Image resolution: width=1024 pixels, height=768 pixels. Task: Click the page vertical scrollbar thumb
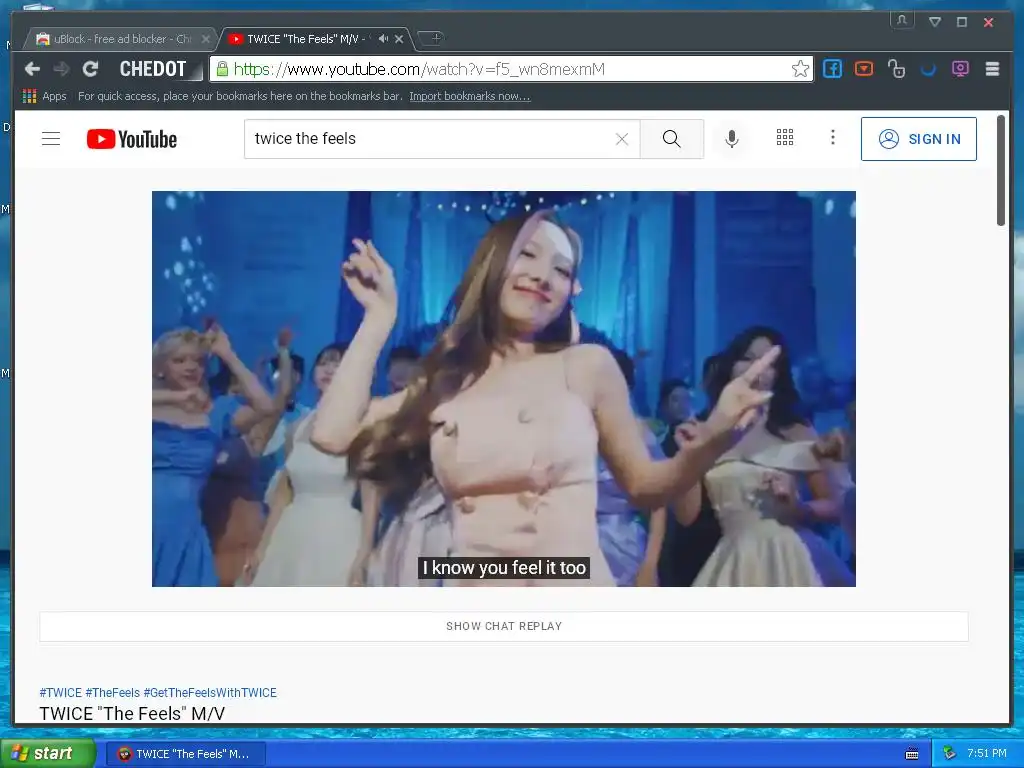point(1000,170)
